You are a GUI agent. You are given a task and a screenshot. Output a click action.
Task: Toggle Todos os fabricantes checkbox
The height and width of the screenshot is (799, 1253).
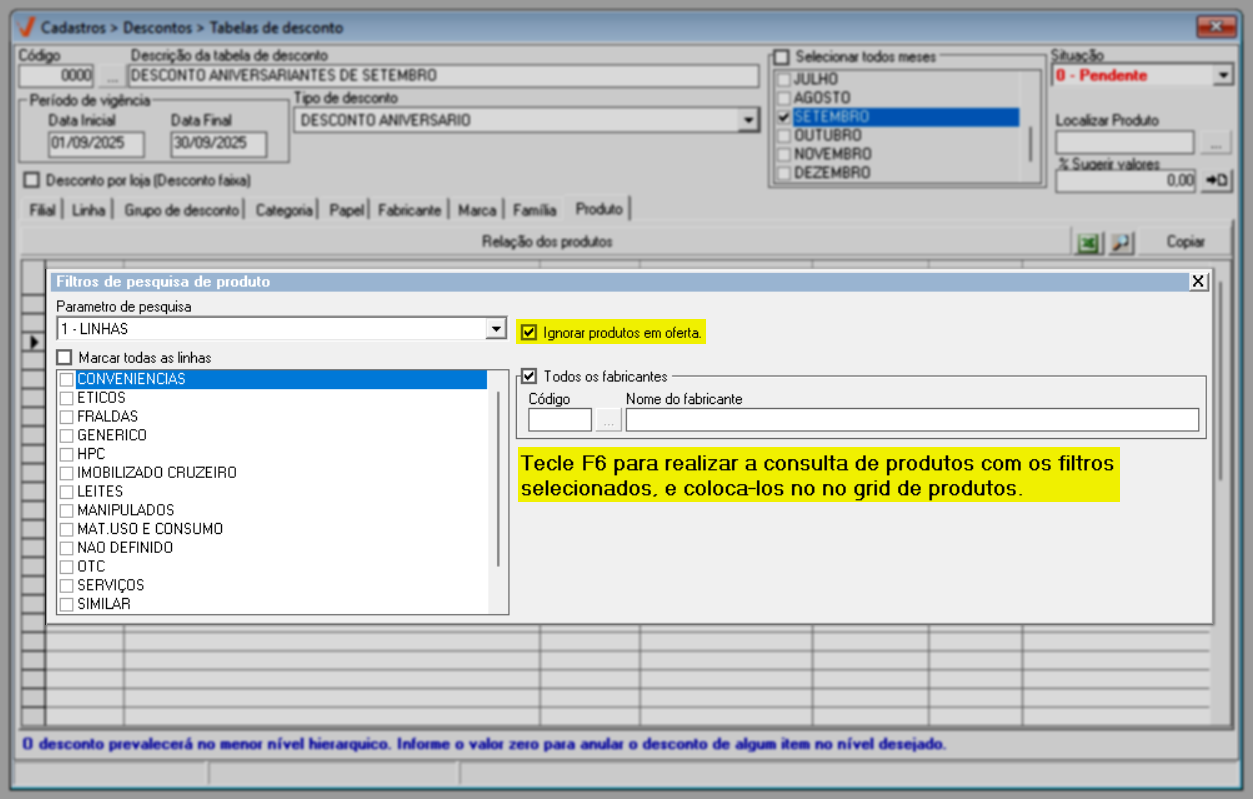[530, 377]
